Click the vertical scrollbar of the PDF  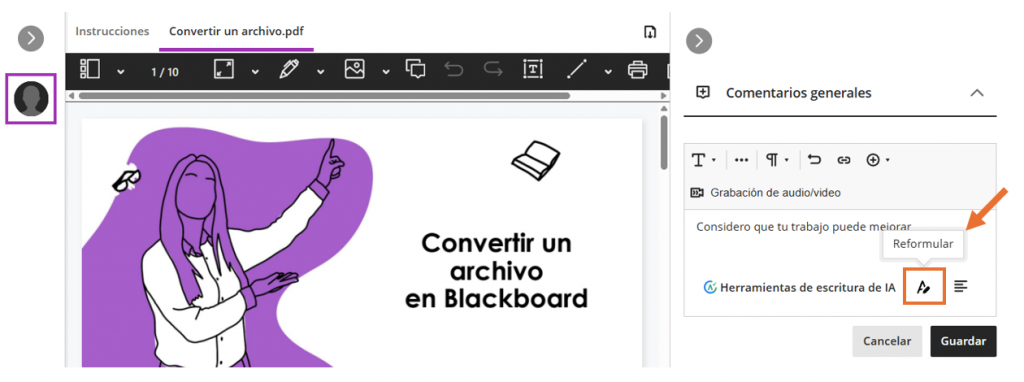tap(664, 142)
